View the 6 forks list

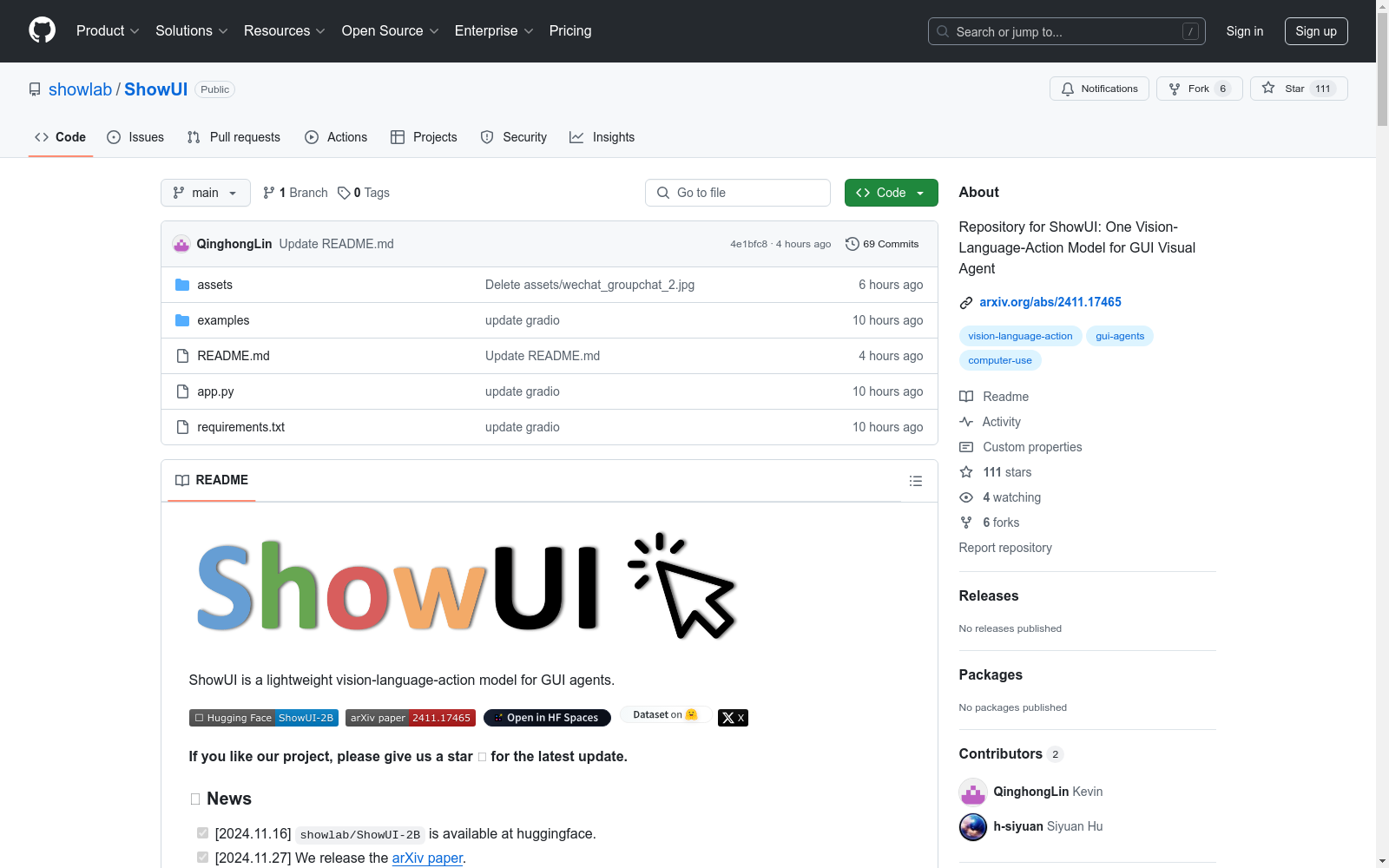pos(990,523)
